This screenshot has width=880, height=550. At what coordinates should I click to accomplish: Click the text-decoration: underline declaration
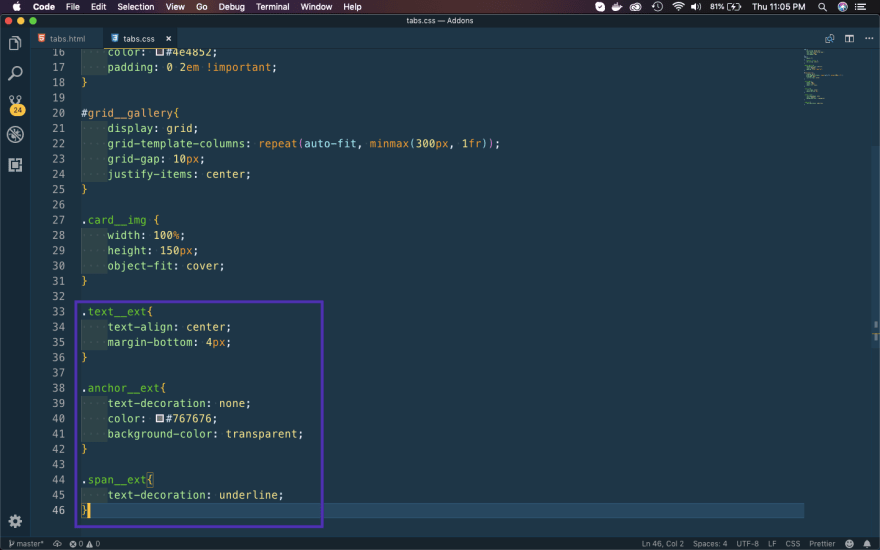(x=195, y=495)
